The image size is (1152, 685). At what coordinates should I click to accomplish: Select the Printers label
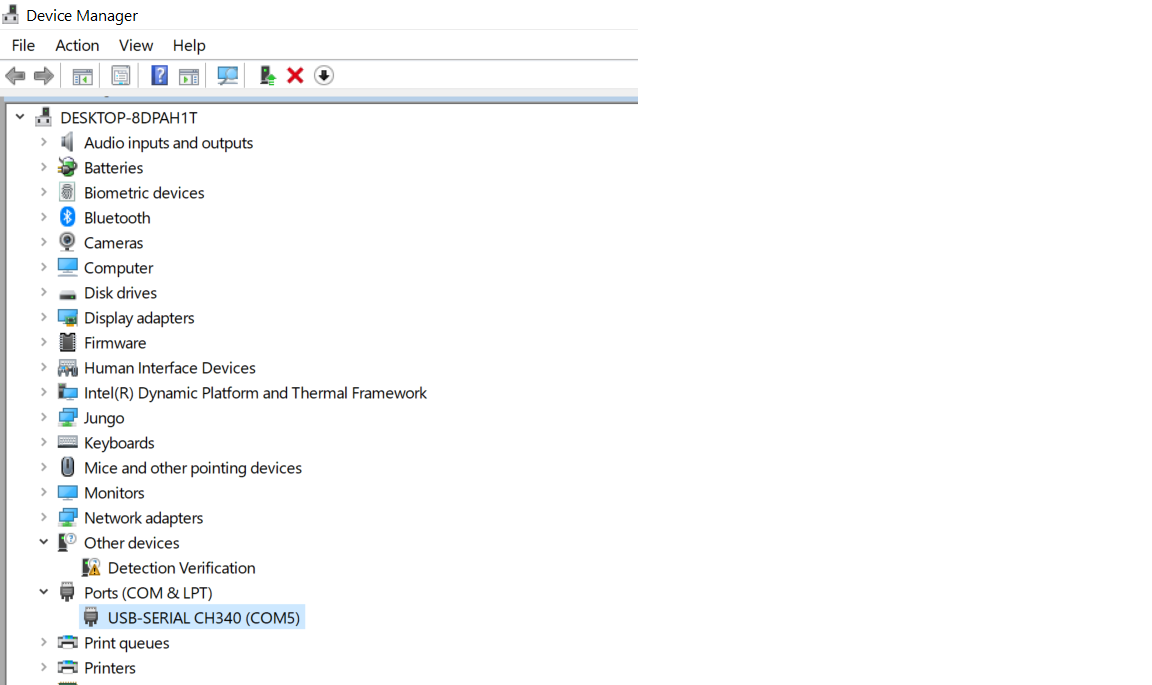(x=109, y=667)
